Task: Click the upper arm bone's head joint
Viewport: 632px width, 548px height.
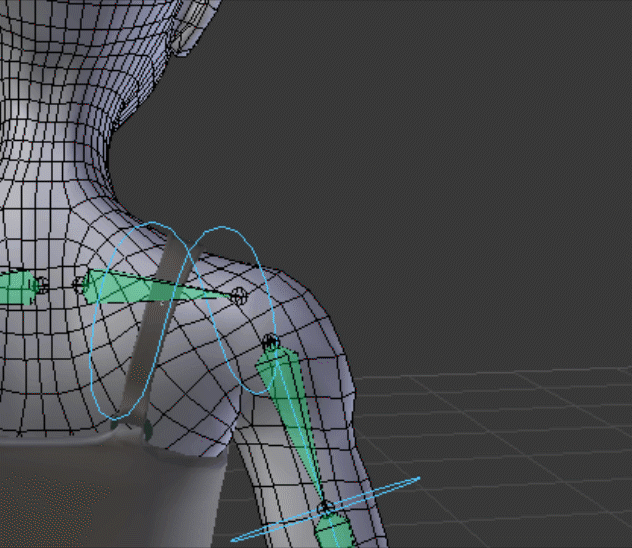Action: (270, 342)
